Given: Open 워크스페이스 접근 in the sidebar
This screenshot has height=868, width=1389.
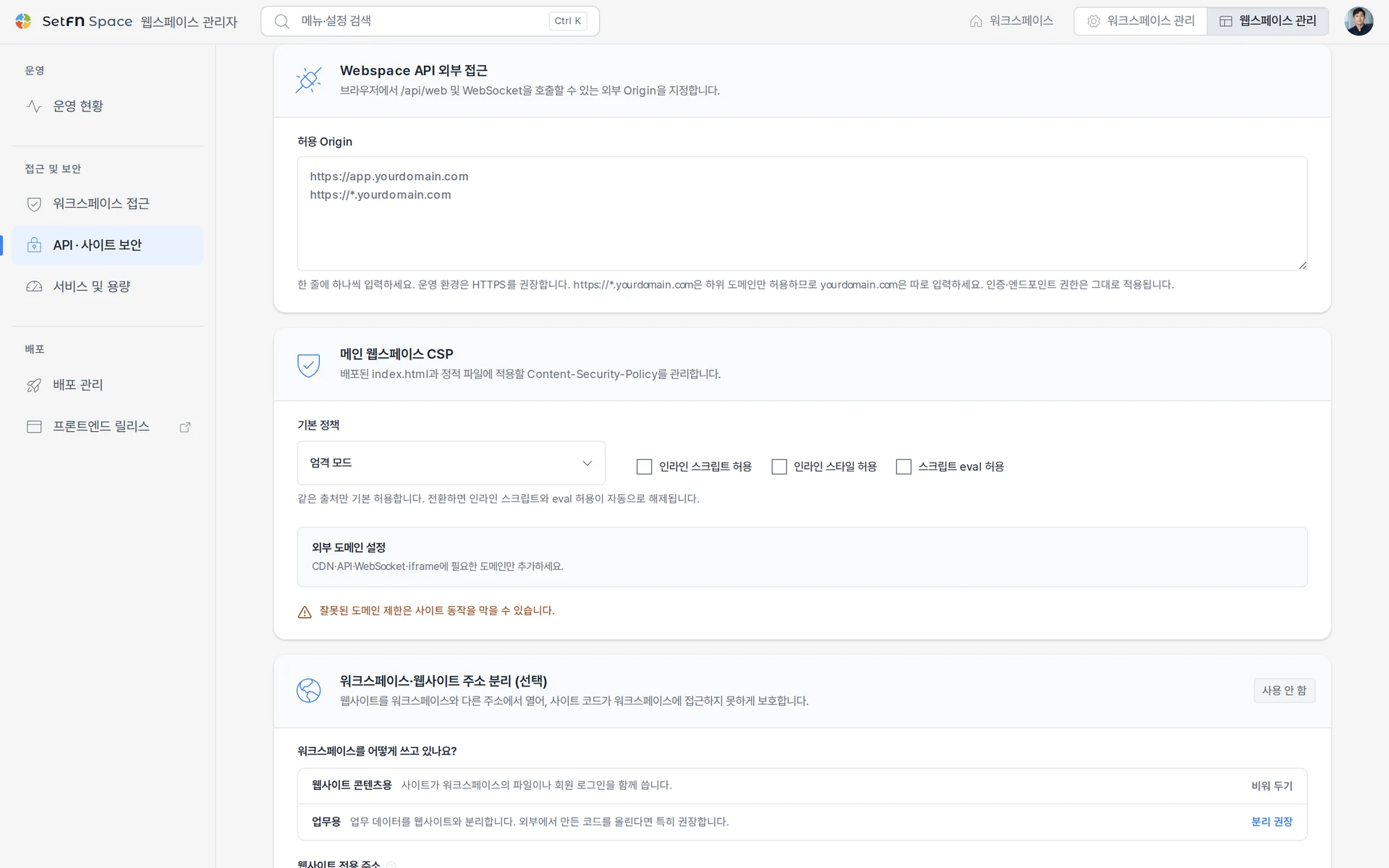Looking at the screenshot, I should (108, 204).
